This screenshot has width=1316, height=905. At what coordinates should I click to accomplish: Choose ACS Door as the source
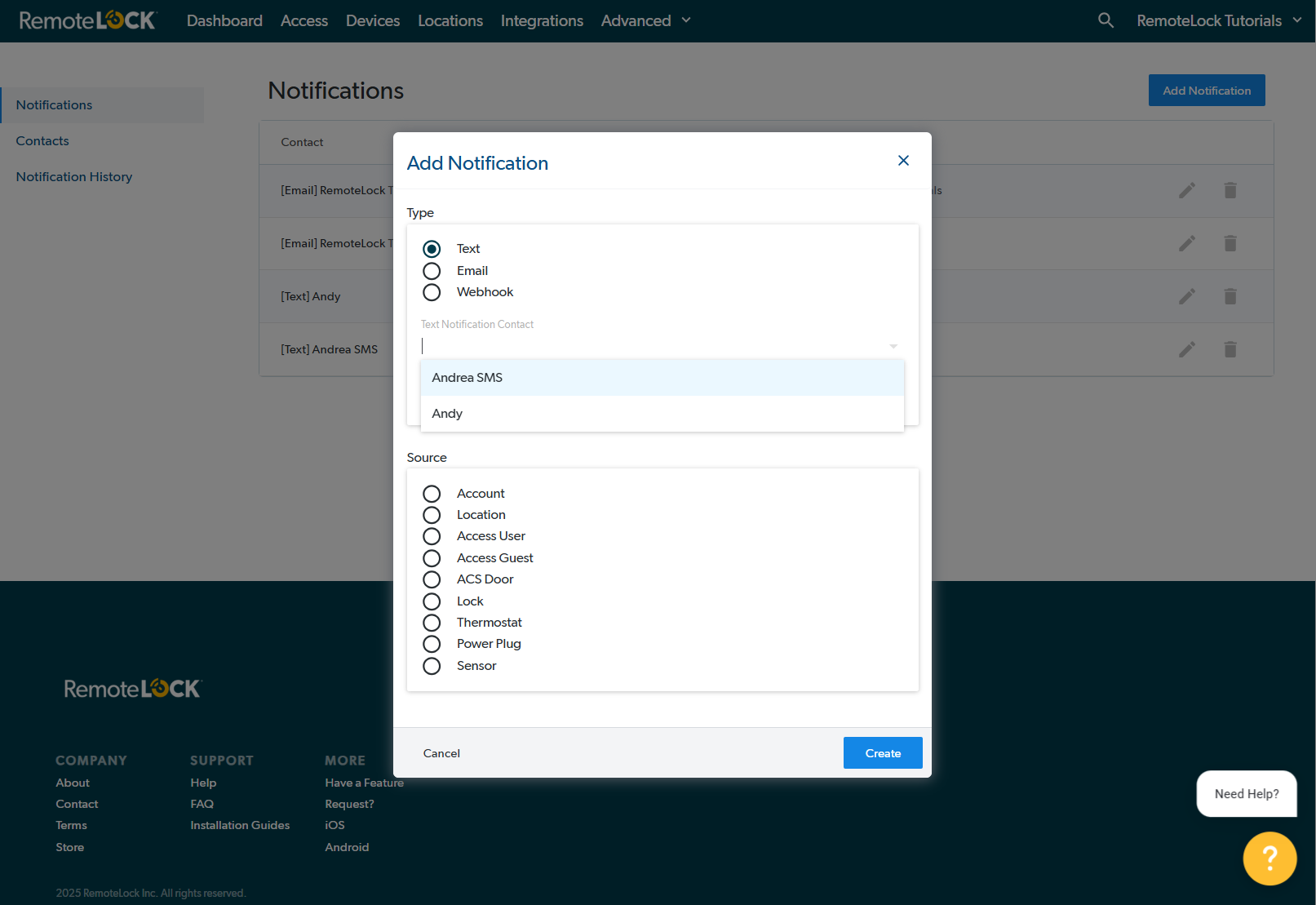(x=432, y=579)
